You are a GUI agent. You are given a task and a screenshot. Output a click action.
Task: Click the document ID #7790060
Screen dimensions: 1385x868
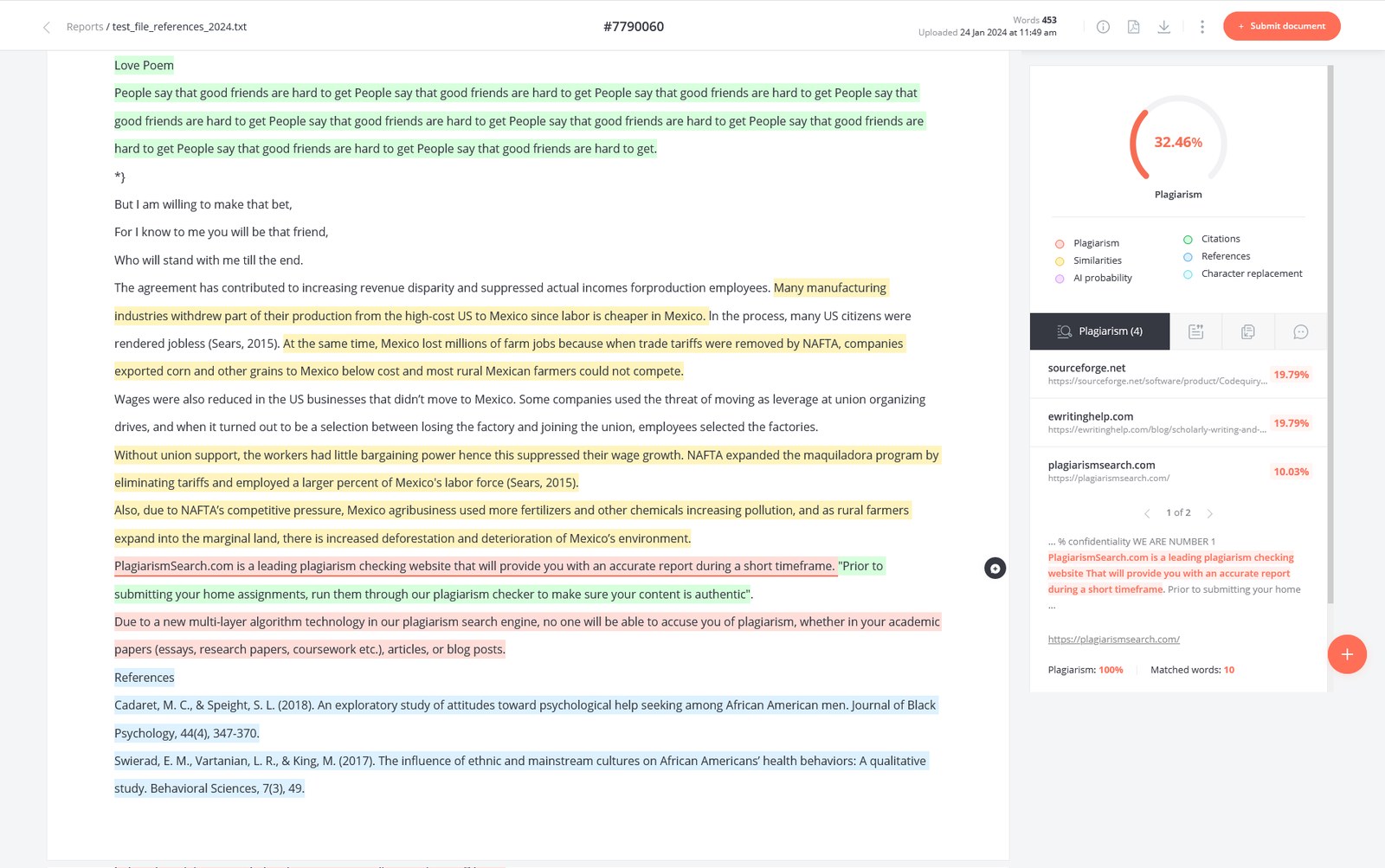click(x=634, y=27)
